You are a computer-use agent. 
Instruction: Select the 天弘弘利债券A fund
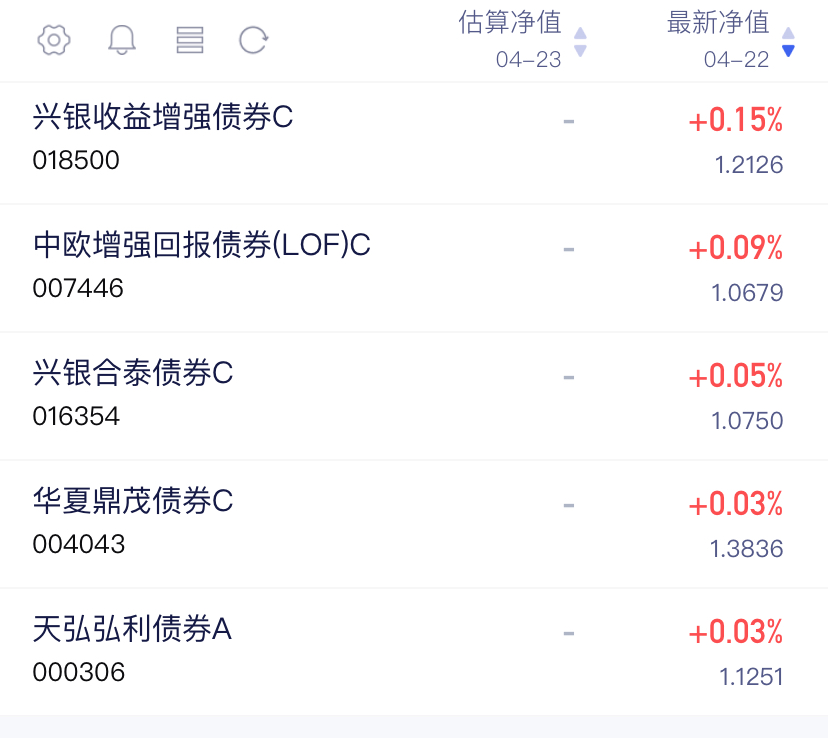(132, 629)
